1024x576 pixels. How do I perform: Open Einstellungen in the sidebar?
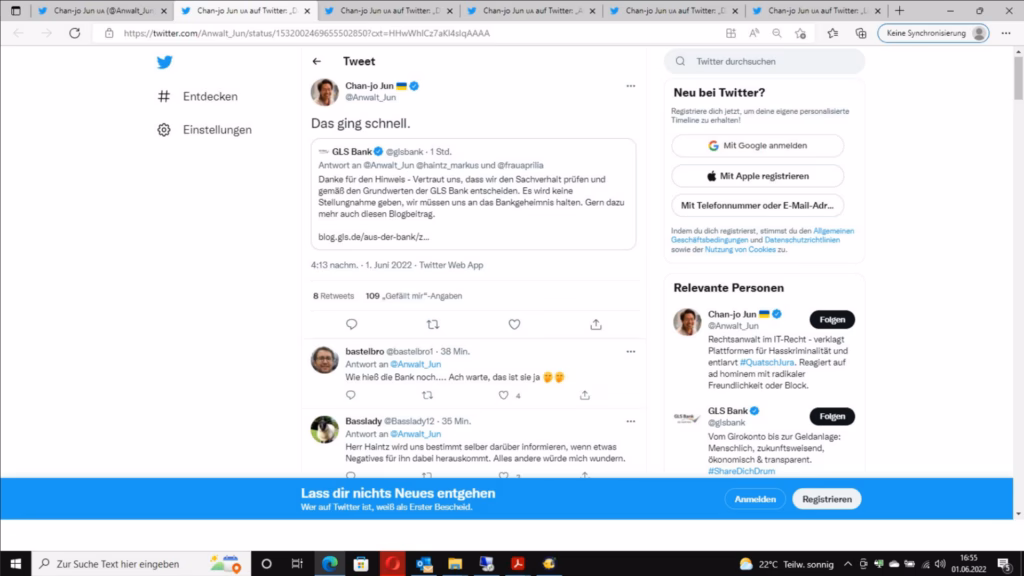point(216,130)
